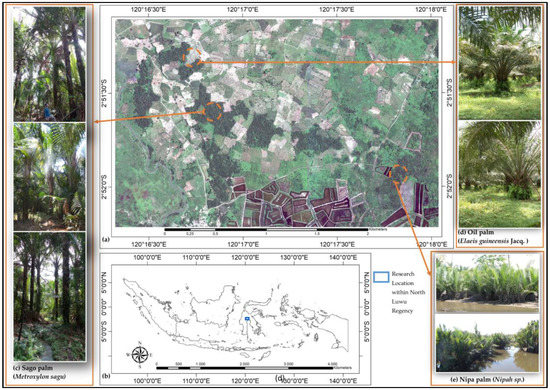Click the orange dashed circle near oil palm
This screenshot has height=390, width=550.
click(192, 58)
